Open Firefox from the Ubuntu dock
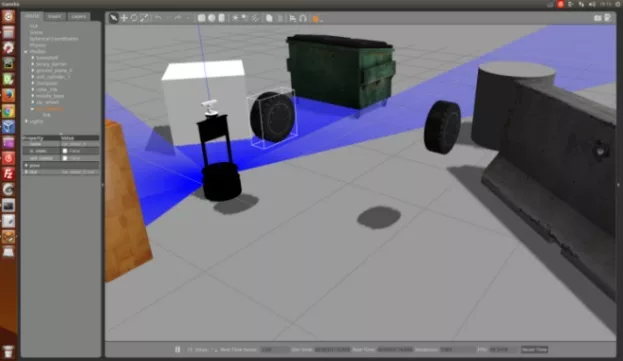Viewport: 623px width, 361px height. 8,95
